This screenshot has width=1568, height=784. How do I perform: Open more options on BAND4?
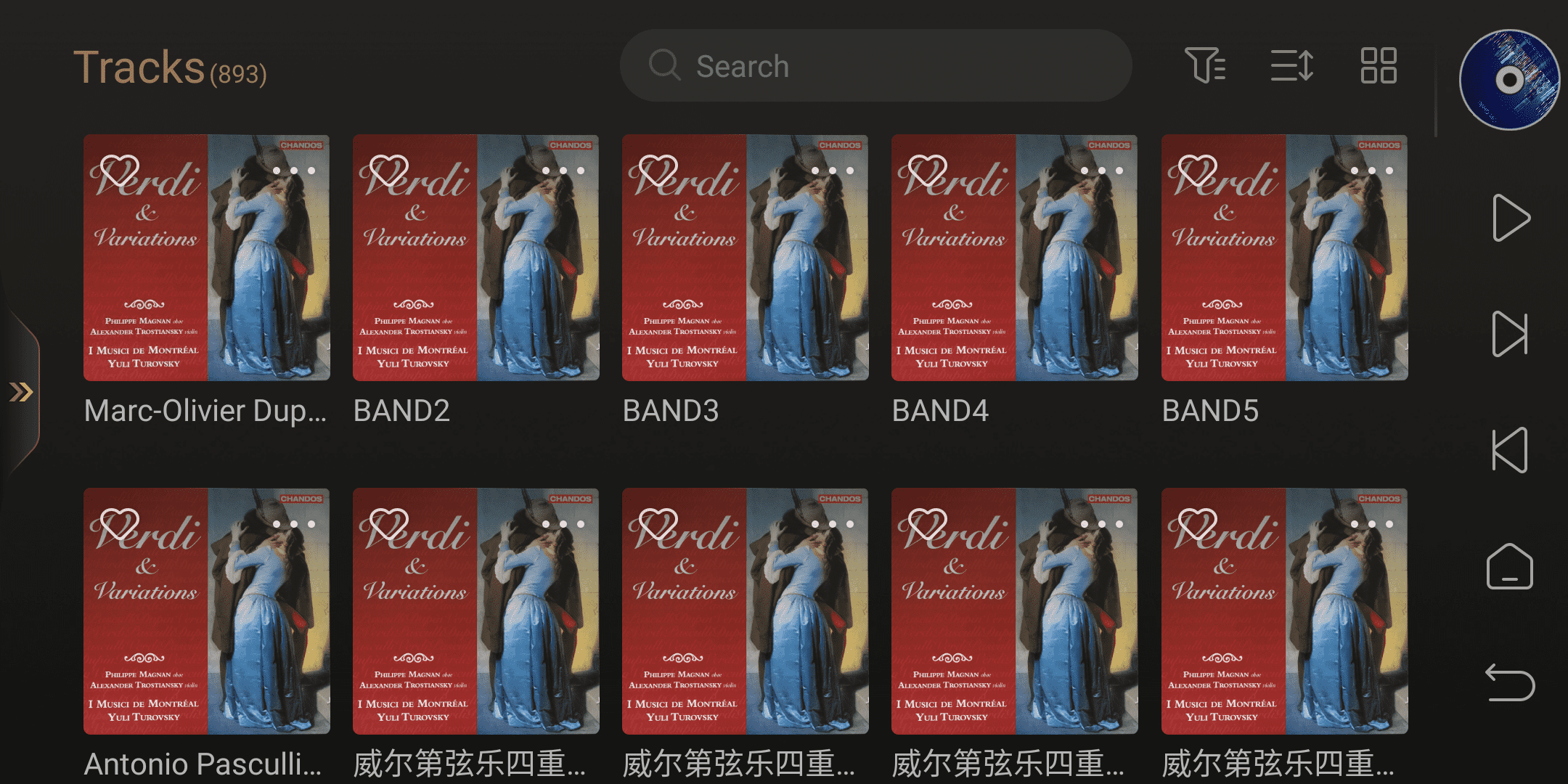tap(1102, 171)
